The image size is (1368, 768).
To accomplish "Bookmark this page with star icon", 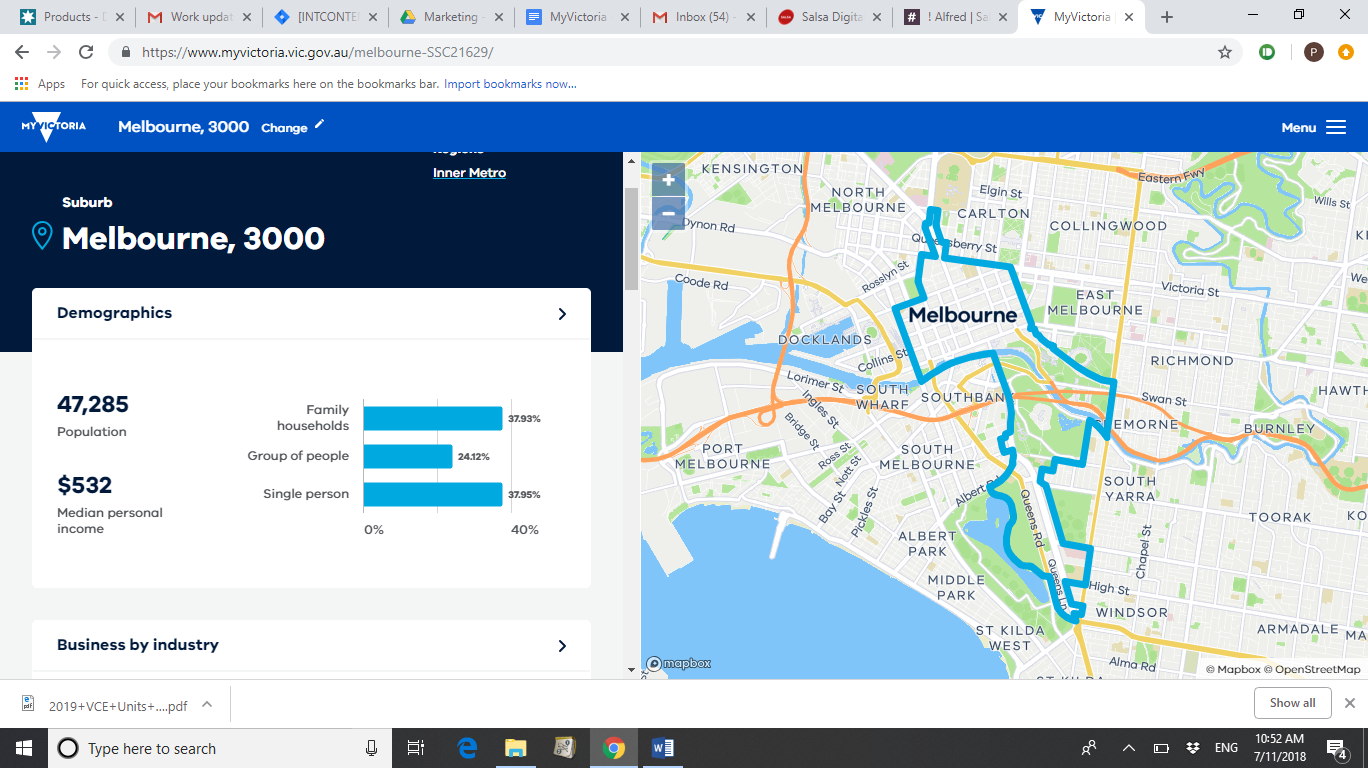I will click(x=1224, y=52).
